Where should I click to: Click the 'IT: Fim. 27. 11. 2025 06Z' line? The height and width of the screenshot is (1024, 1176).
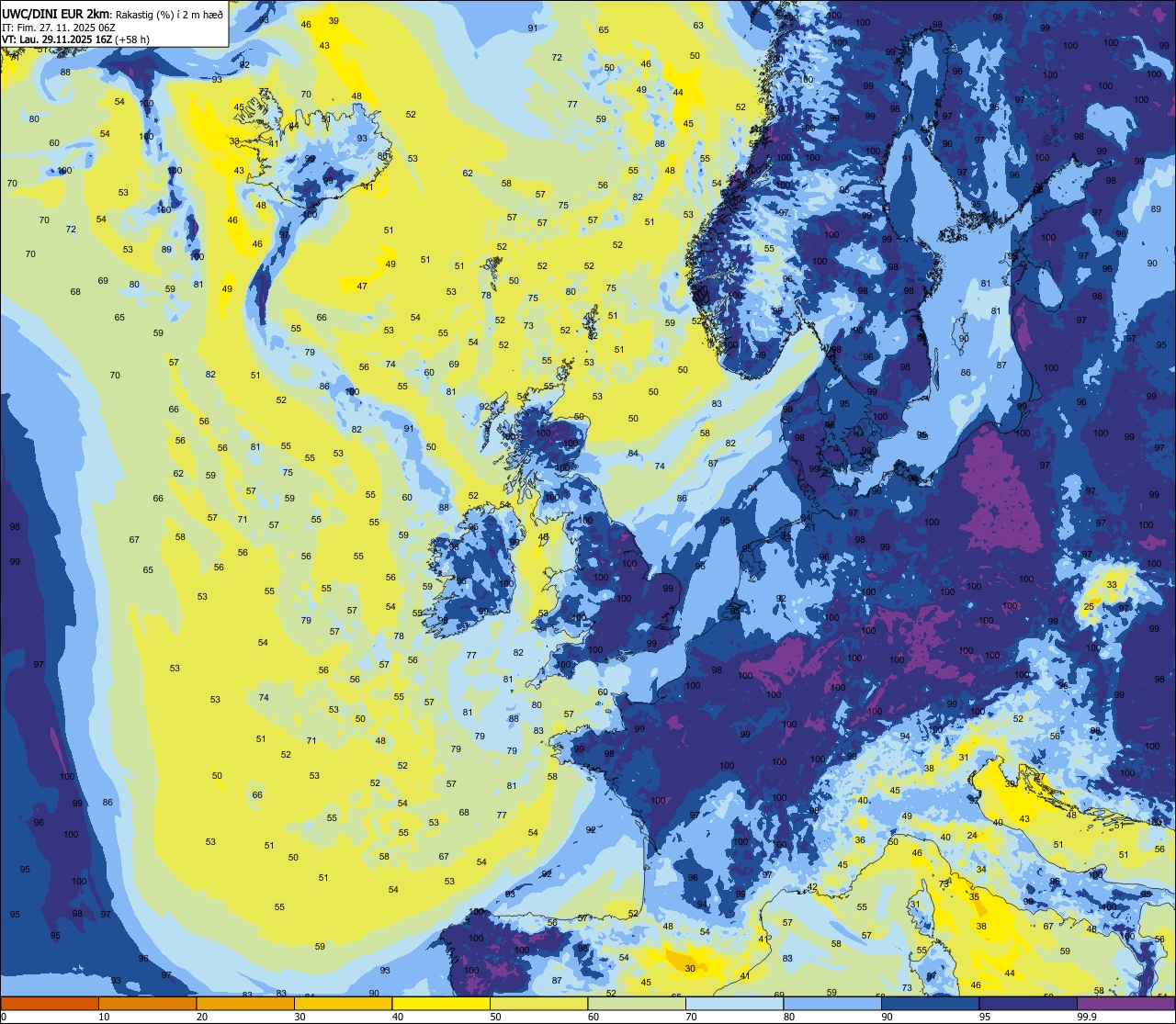[58, 28]
